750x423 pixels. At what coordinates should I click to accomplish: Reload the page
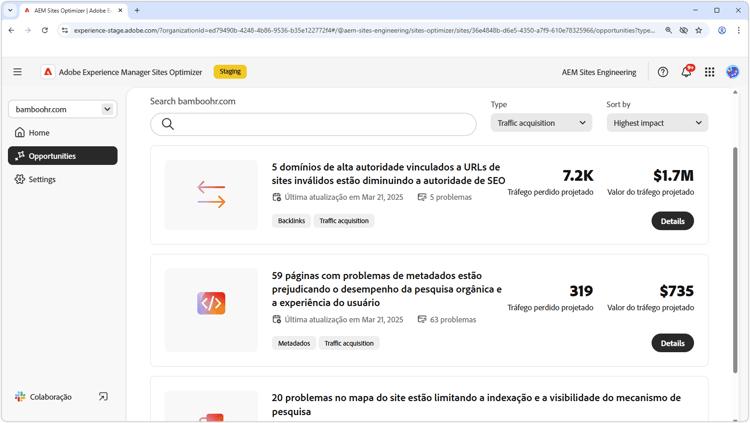coord(44,30)
